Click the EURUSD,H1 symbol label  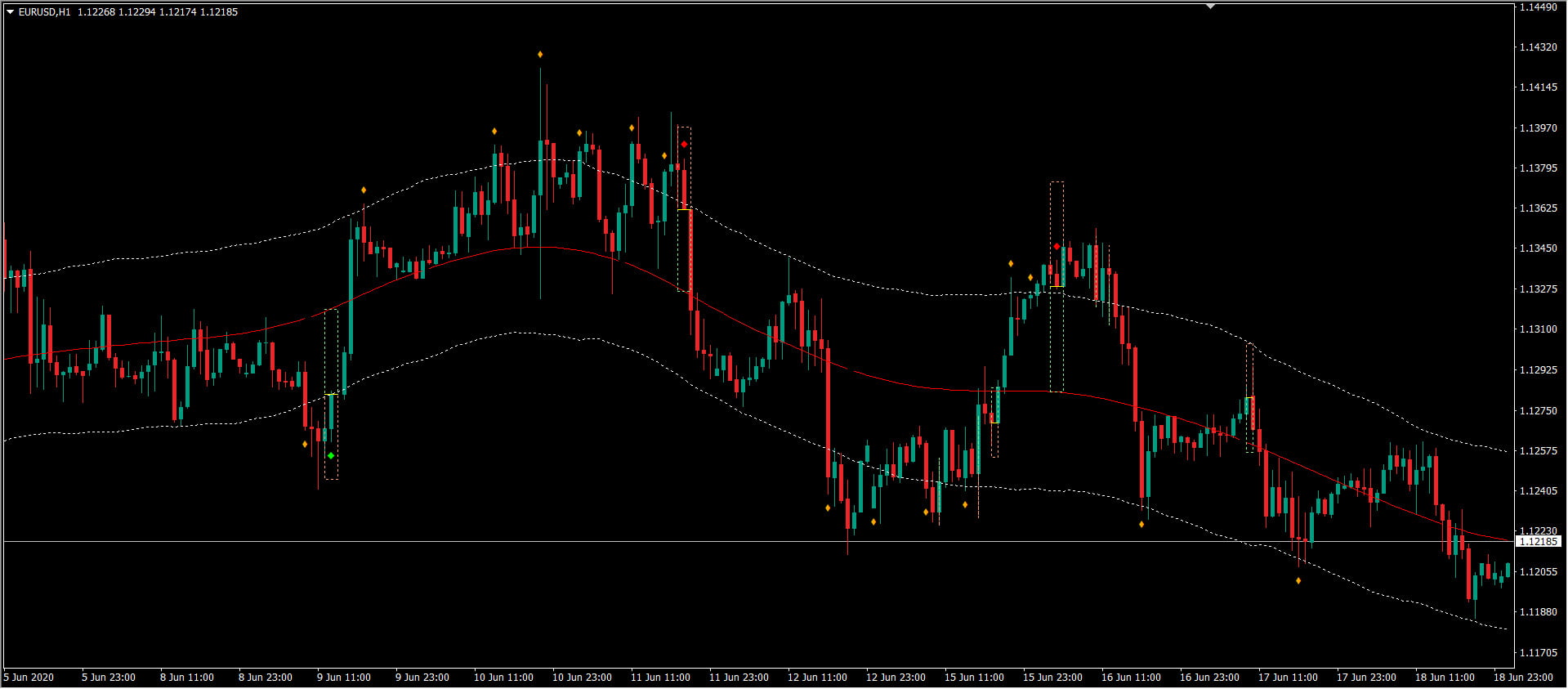pos(45,12)
